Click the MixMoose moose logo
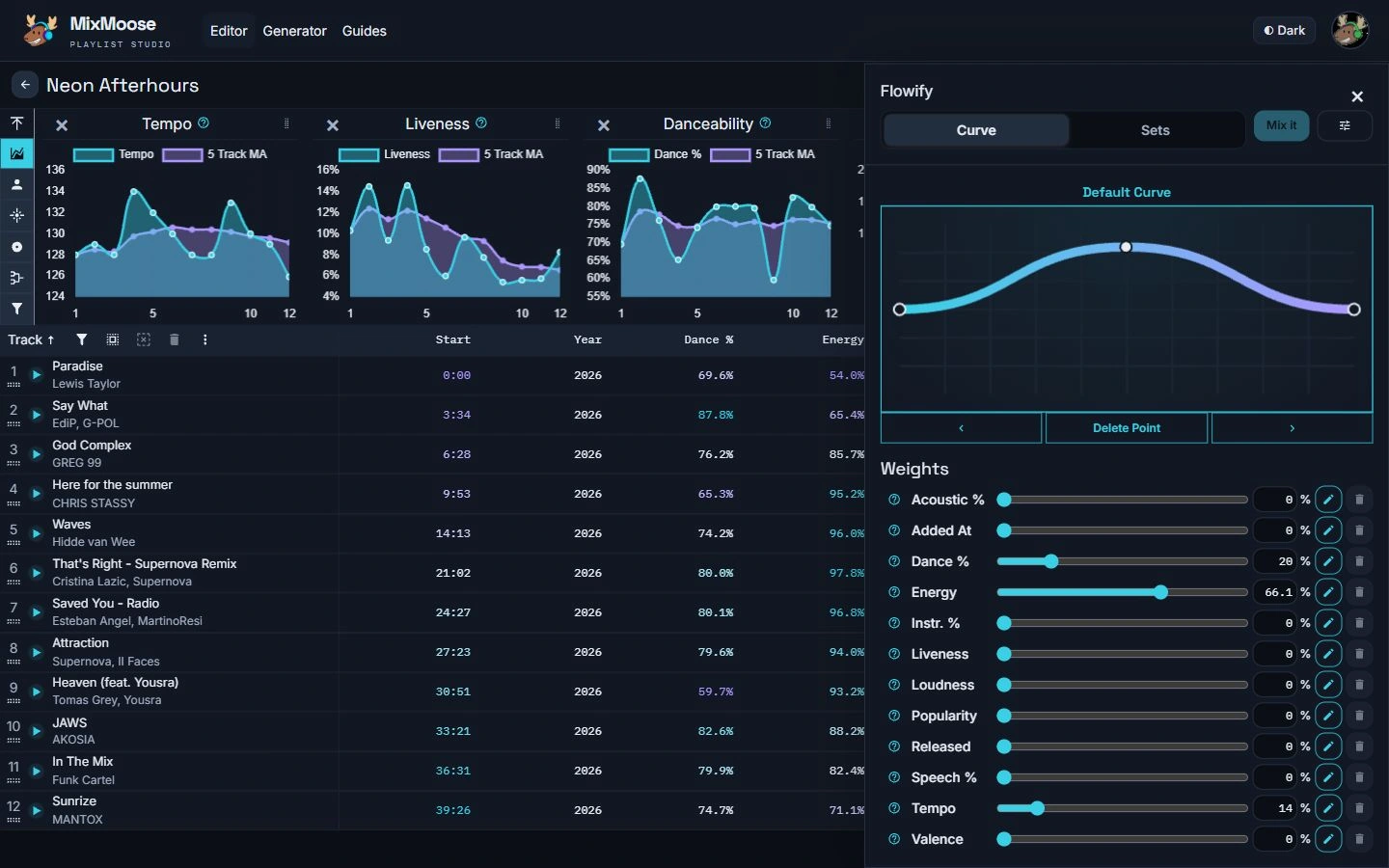This screenshot has height=868, width=1389. pyautogui.click(x=40, y=30)
